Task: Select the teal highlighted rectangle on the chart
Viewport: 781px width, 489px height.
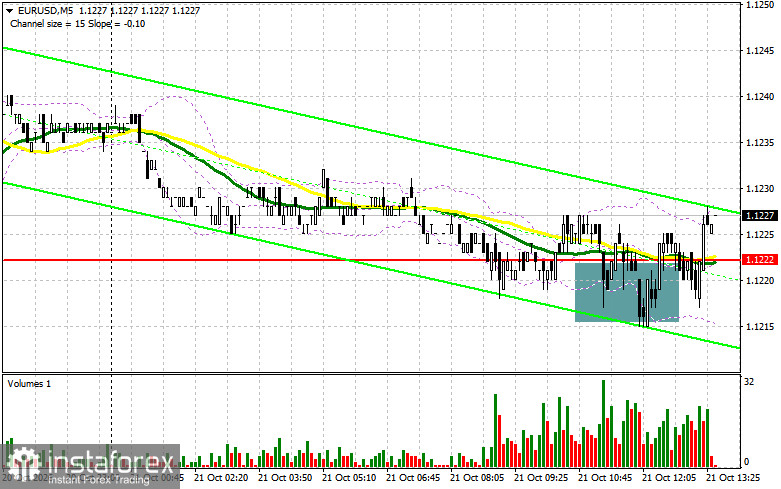Action: (x=627, y=292)
